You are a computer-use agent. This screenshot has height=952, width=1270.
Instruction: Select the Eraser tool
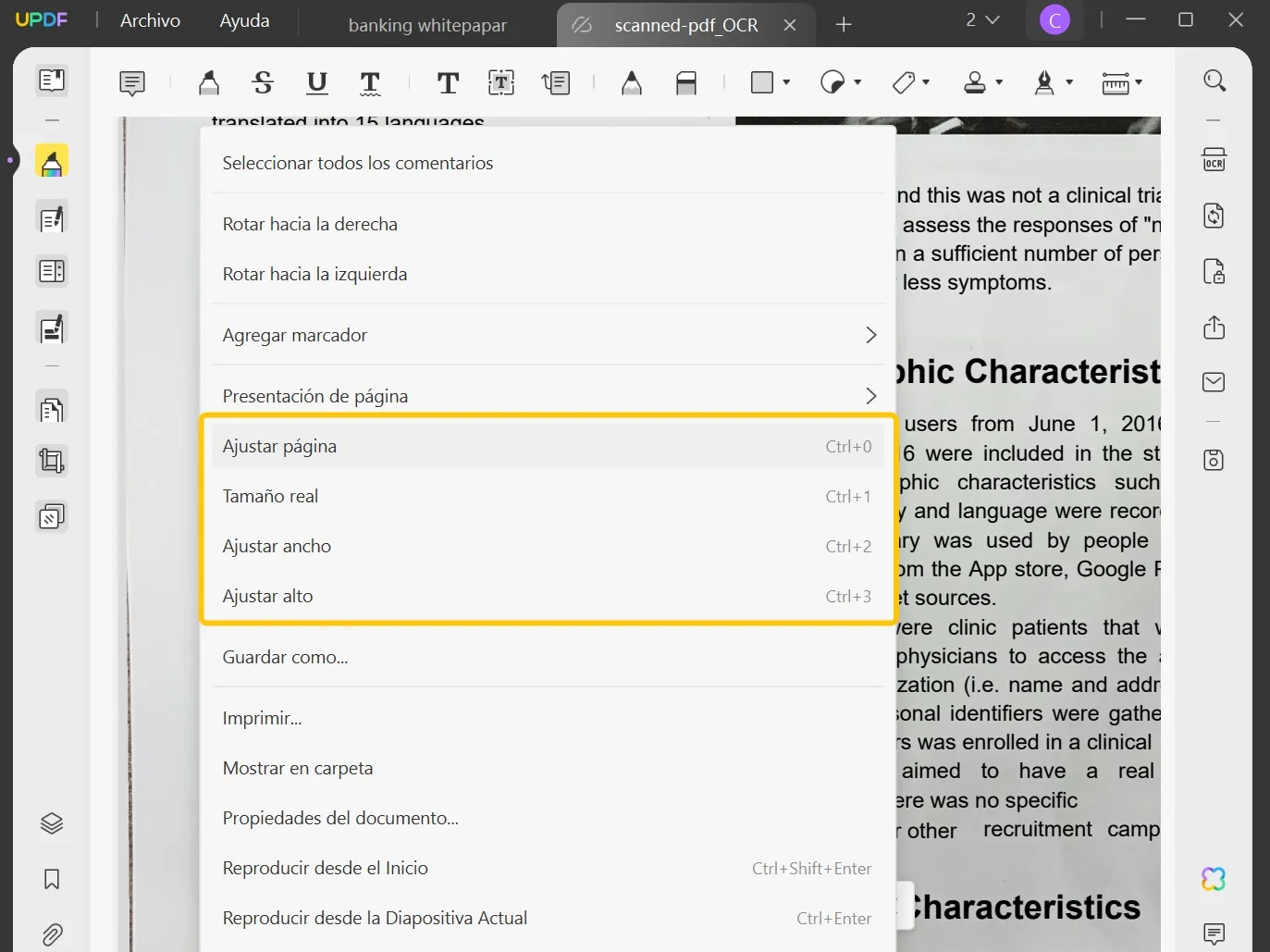(x=686, y=83)
